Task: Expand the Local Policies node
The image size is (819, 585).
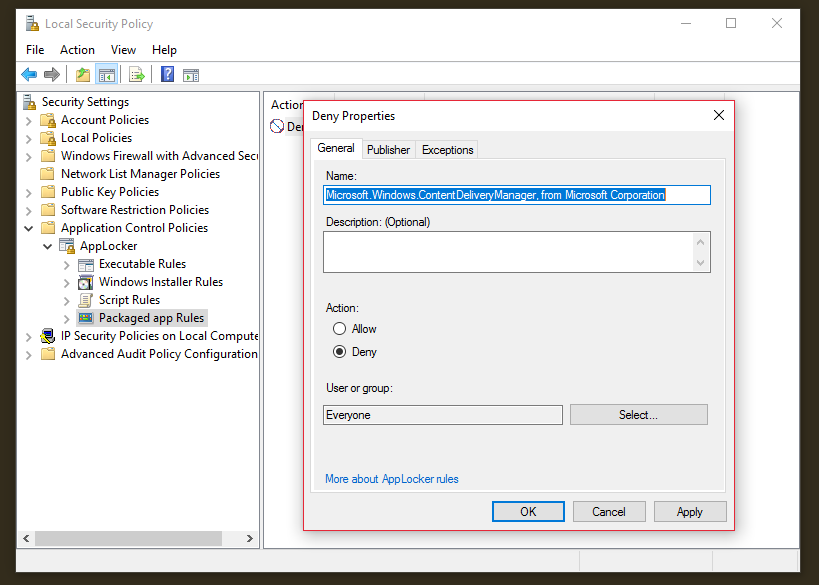Action: [x=29, y=139]
